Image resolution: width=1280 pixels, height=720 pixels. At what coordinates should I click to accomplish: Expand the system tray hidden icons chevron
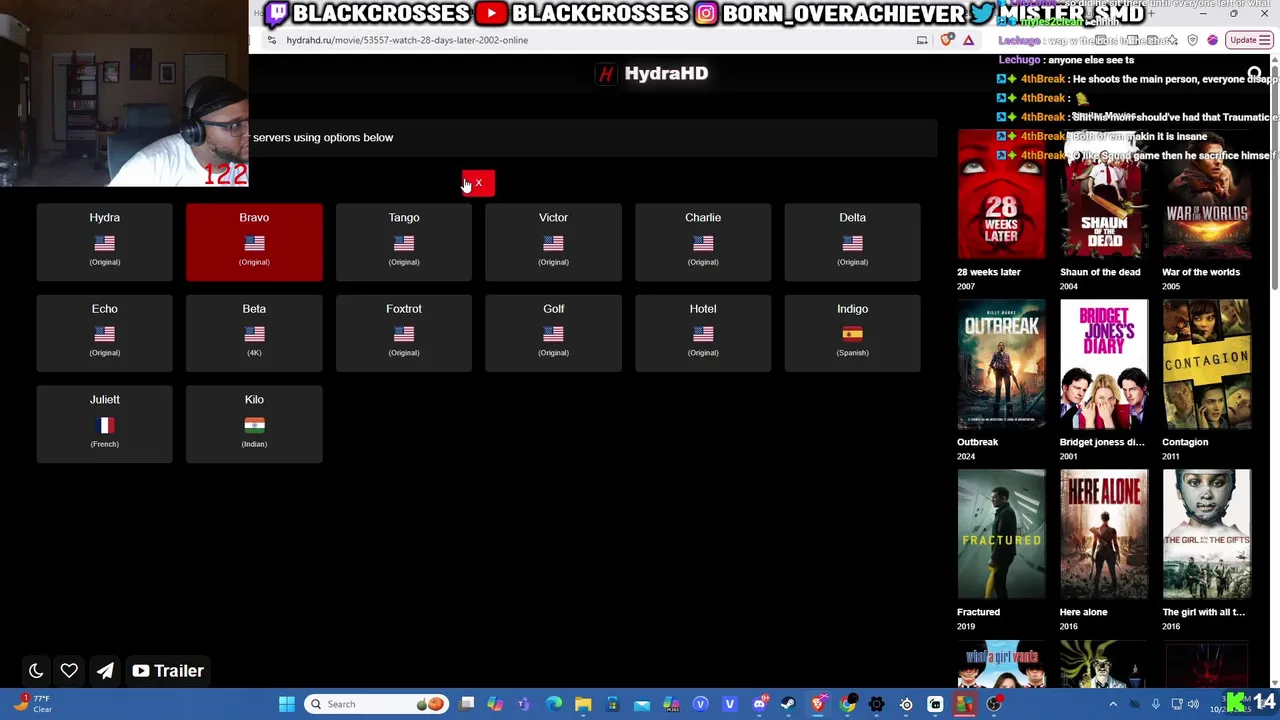(x=1113, y=704)
